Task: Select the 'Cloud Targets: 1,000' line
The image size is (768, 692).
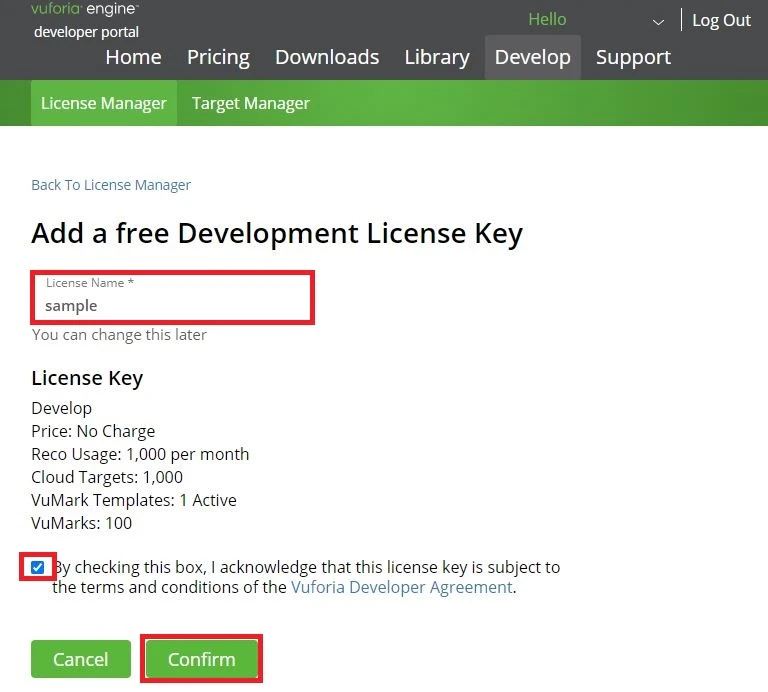Action: click(x=107, y=477)
